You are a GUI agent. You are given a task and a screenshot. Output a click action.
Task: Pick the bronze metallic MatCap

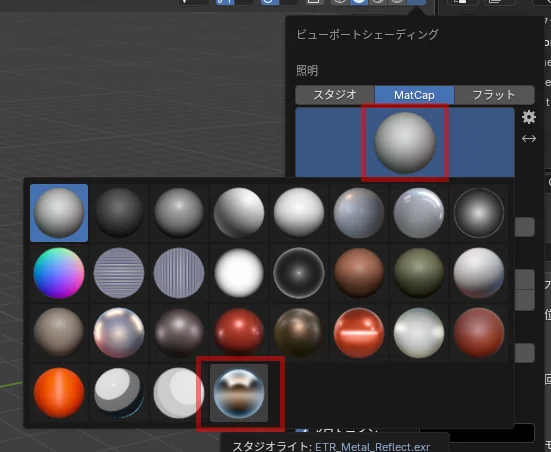(299, 333)
